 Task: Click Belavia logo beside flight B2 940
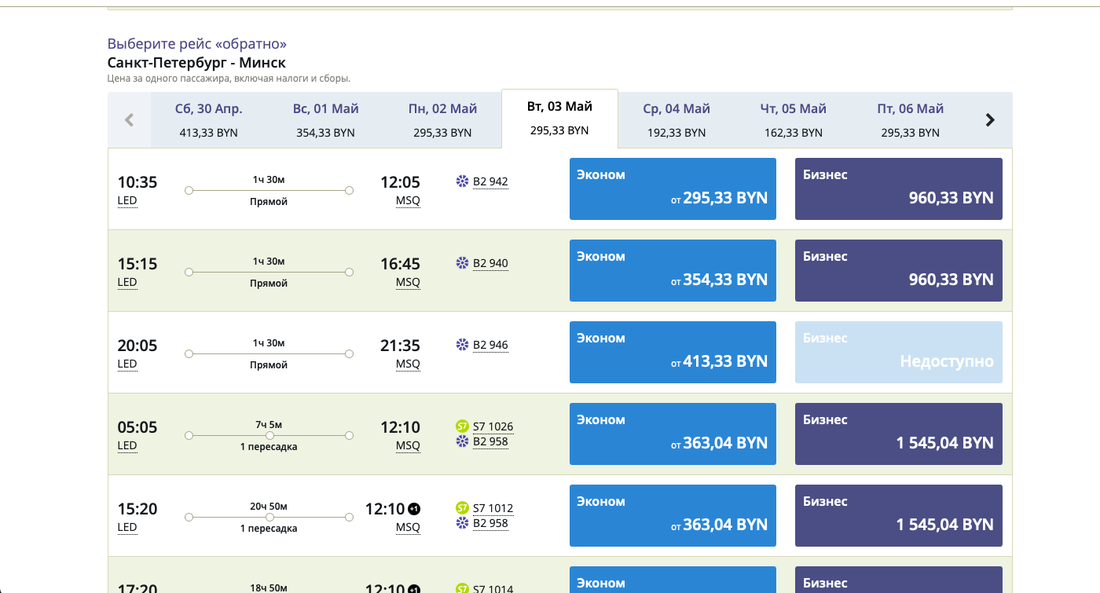tap(462, 263)
